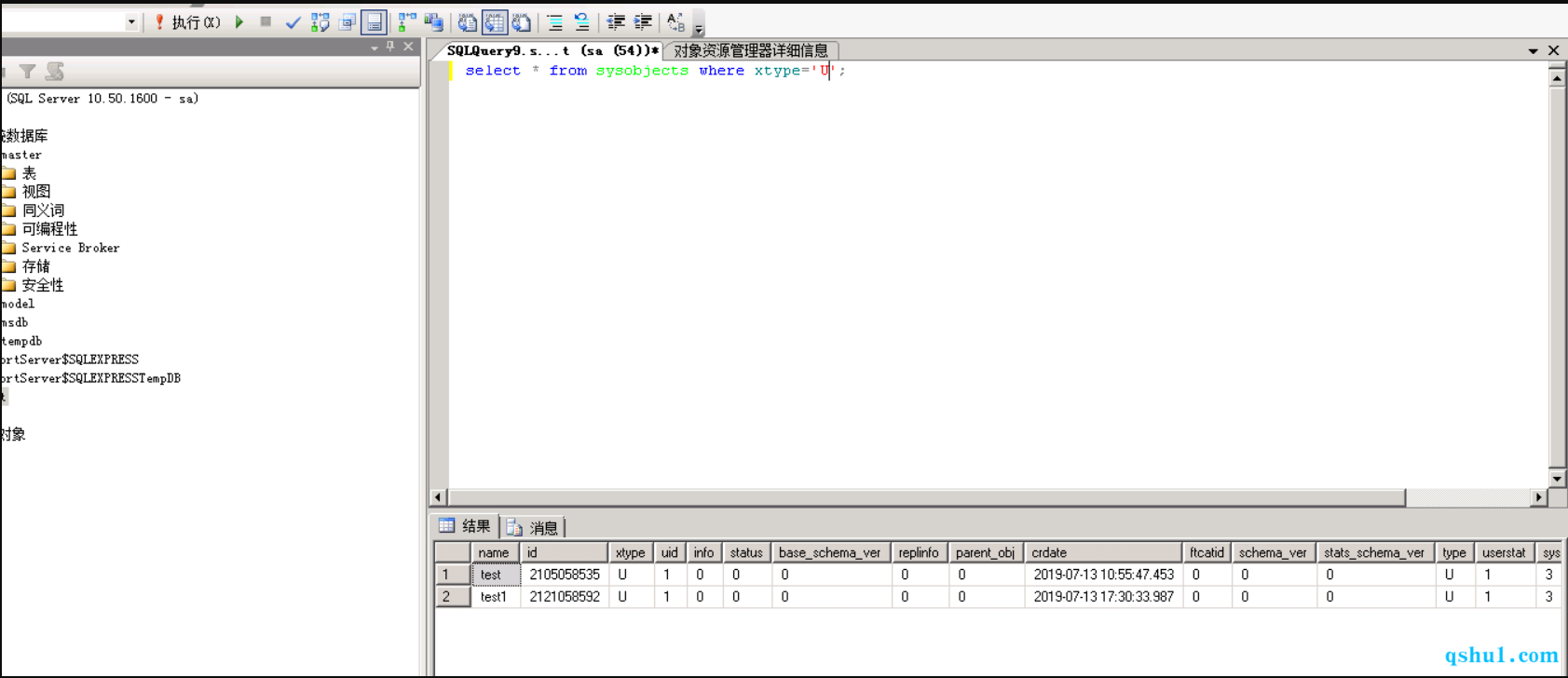Toggle auto-hide pin on Object Explorer
This screenshot has width=1568, height=678.
390,47
